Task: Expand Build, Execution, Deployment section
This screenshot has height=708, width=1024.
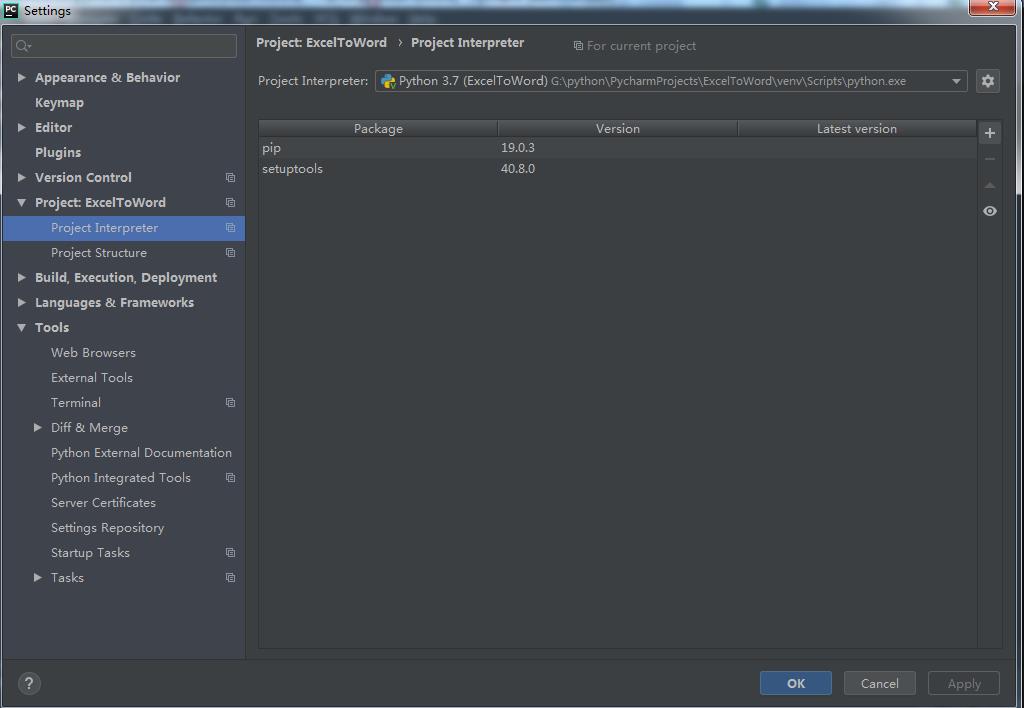Action: (x=22, y=278)
